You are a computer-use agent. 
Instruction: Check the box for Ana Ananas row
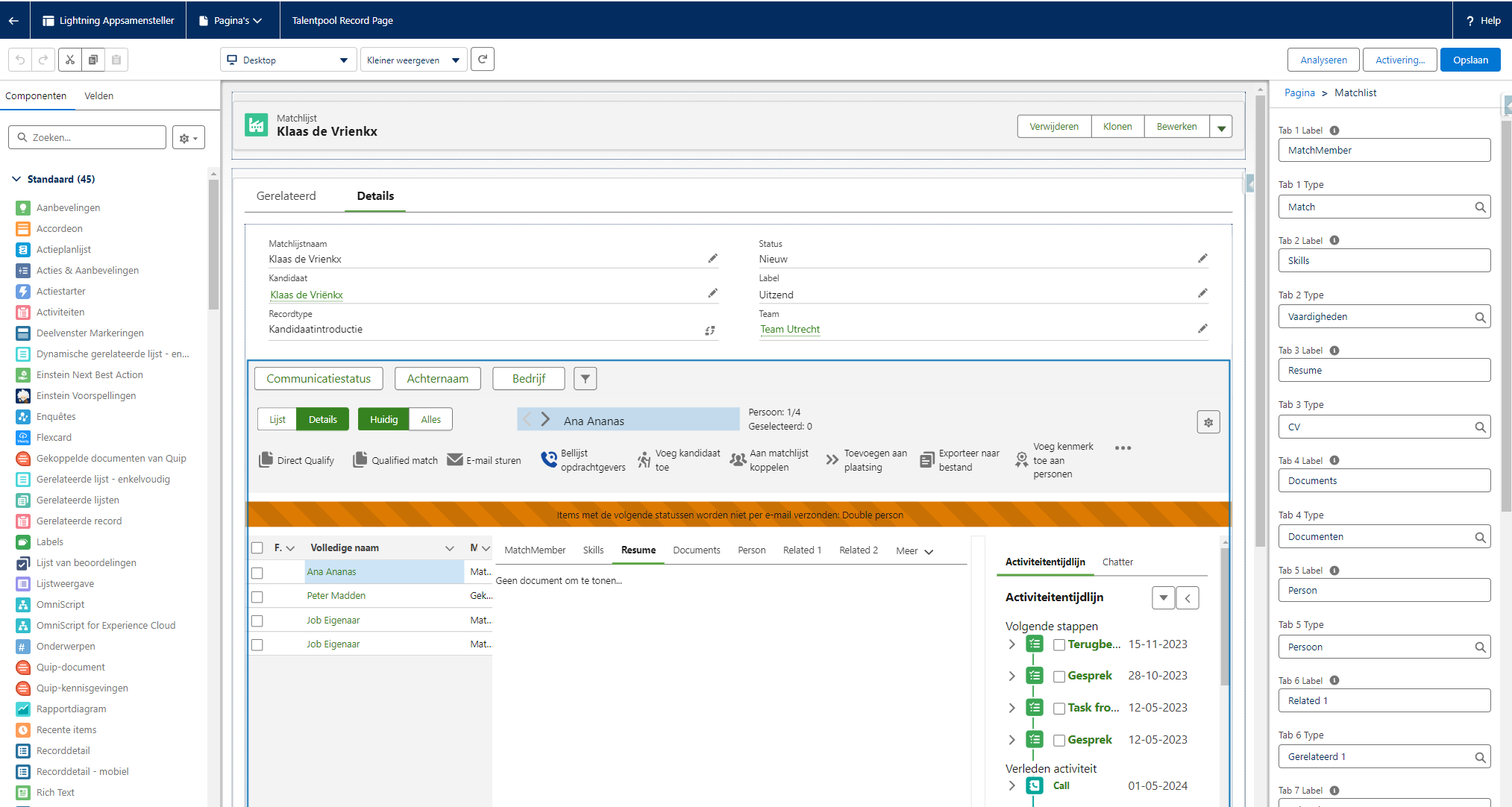pyautogui.click(x=257, y=573)
